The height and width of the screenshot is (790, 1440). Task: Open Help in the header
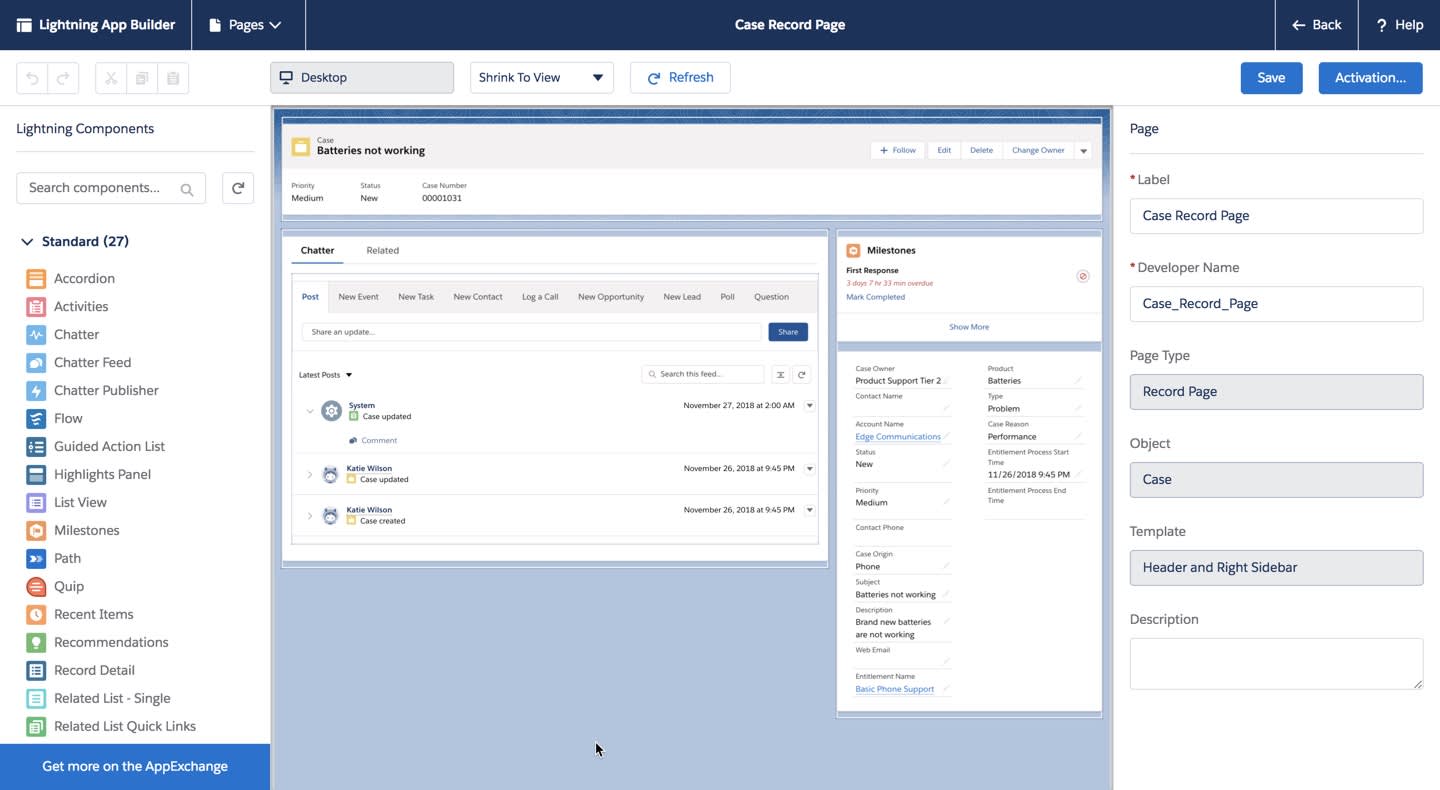tap(1399, 25)
